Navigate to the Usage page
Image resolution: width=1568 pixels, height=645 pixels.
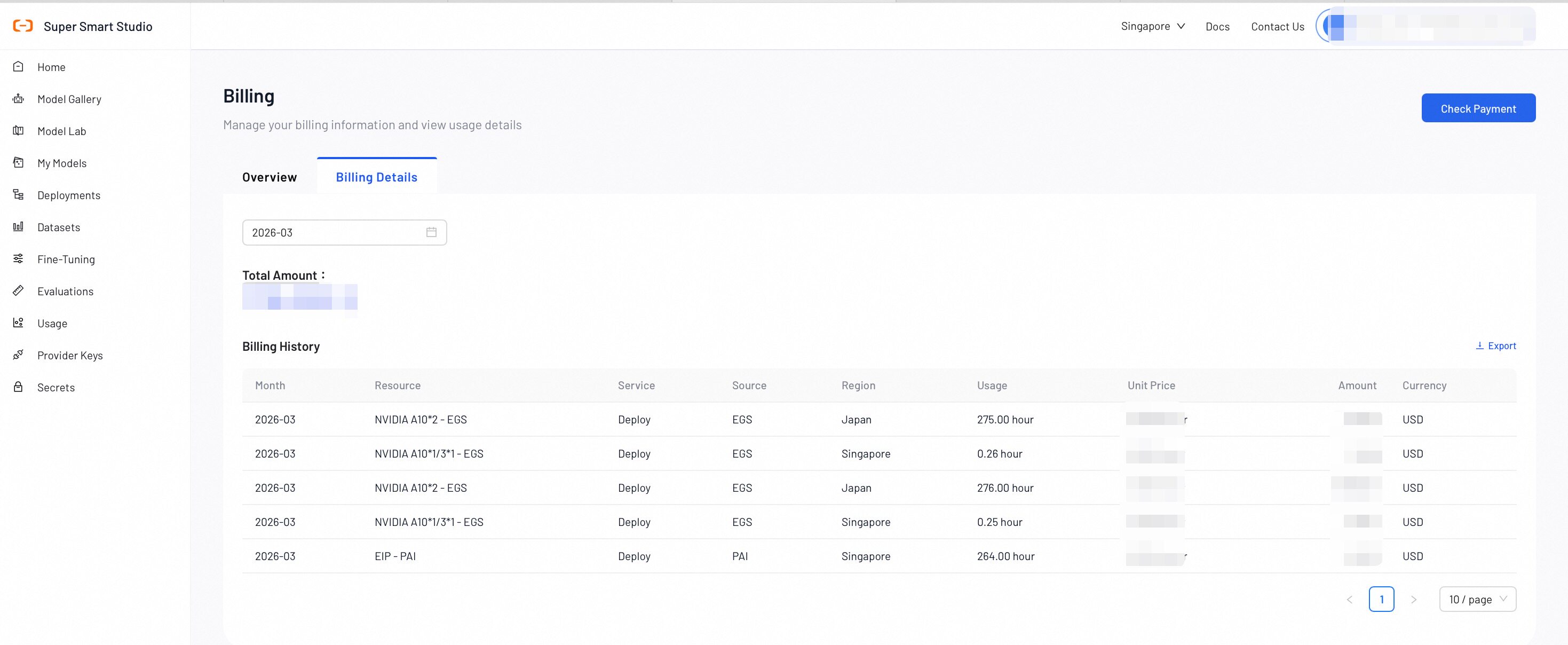52,324
